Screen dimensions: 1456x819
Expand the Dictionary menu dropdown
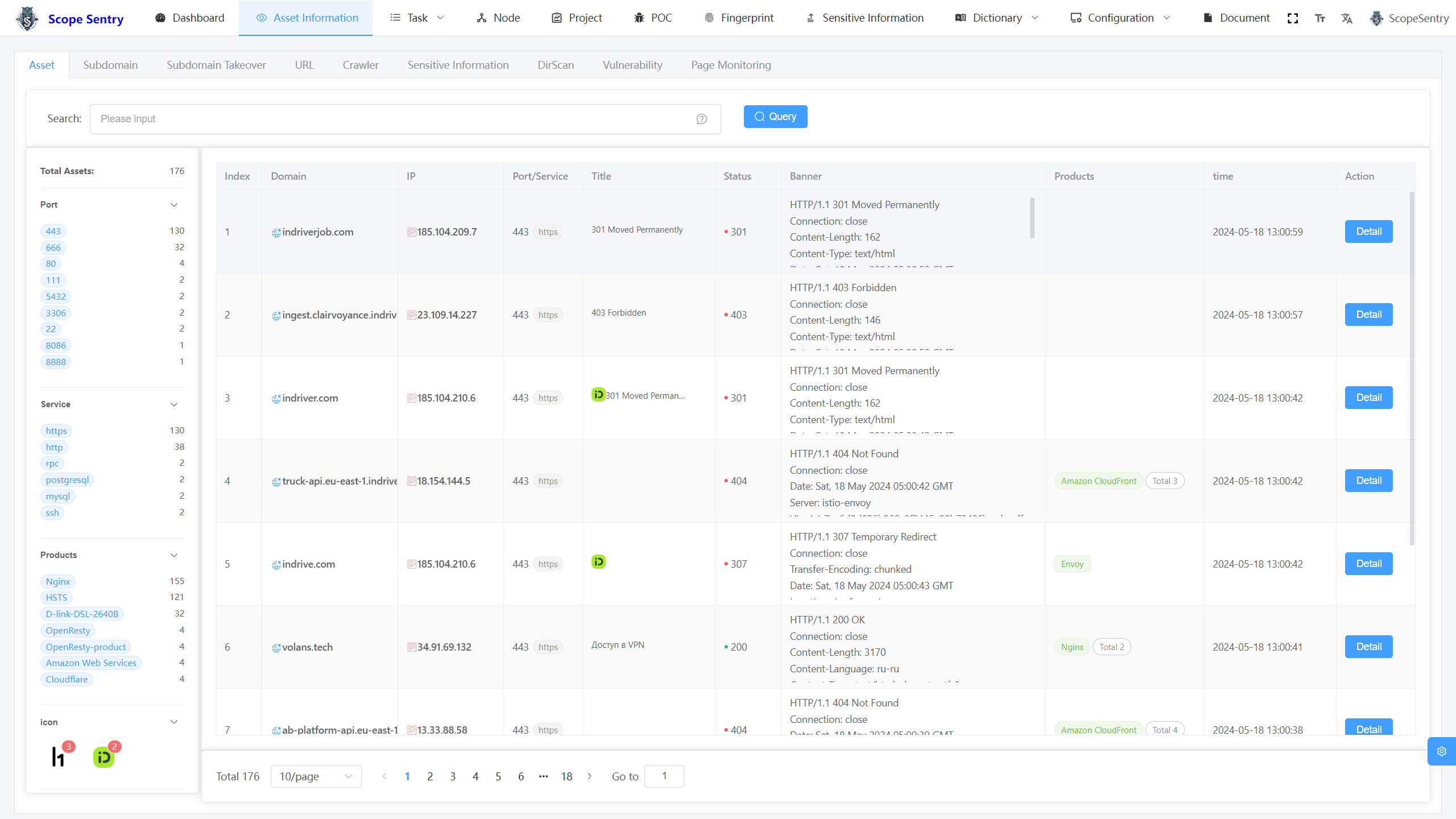tap(997, 18)
